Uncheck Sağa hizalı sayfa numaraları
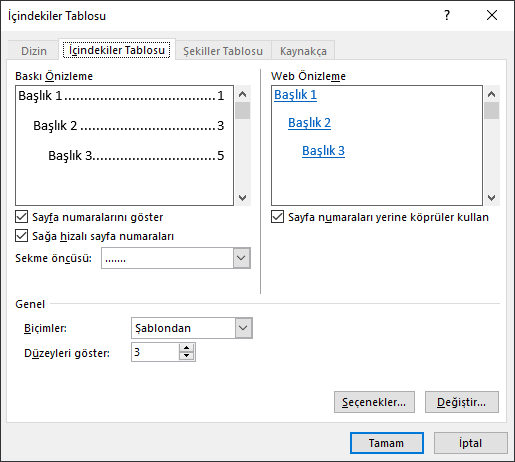Image resolution: width=515 pixels, height=462 pixels. tap(22, 236)
